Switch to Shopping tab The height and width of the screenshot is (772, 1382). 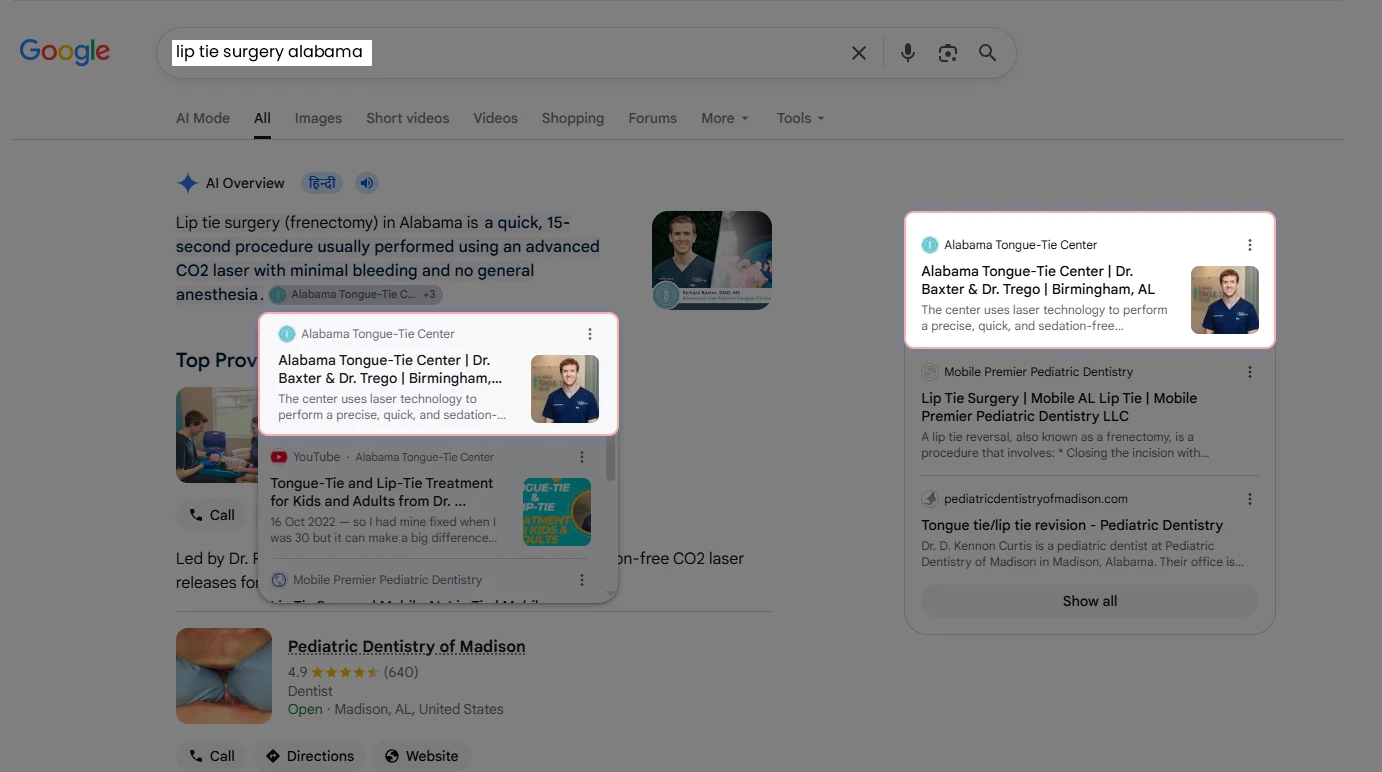[x=573, y=118]
